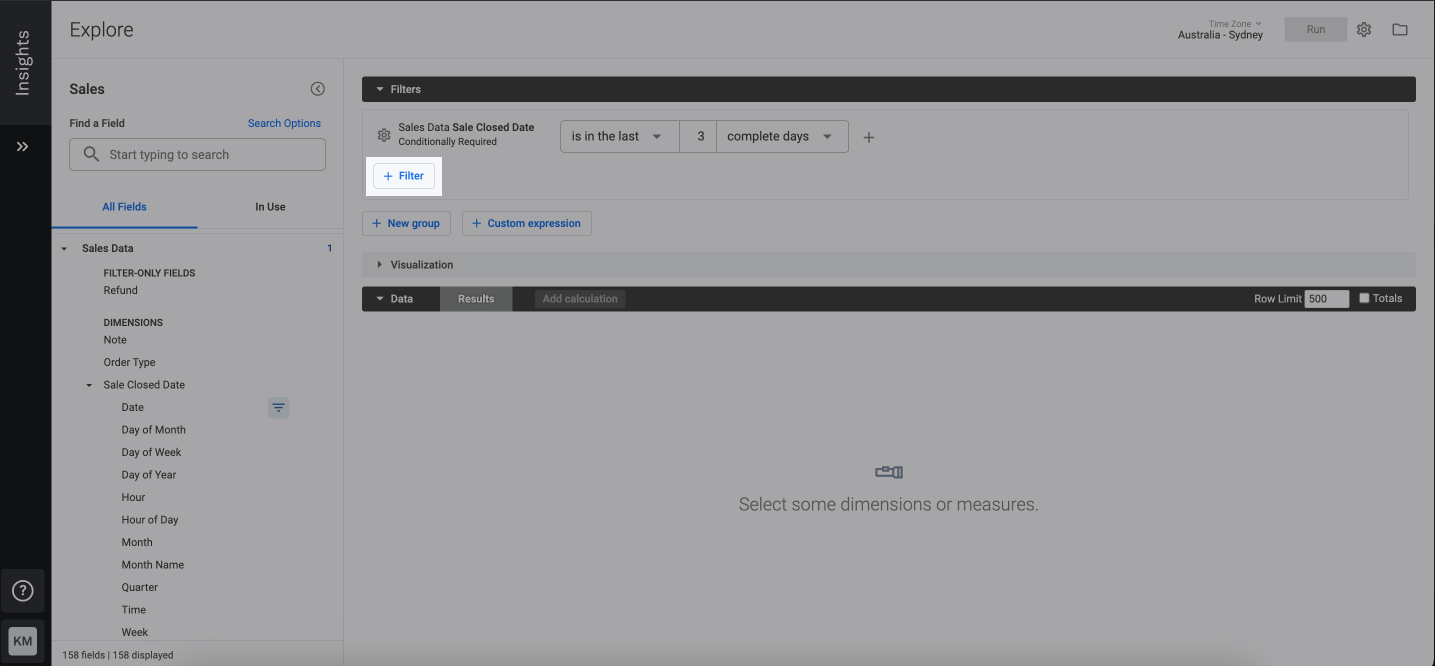Click the Sales Data field count '1'
The image size is (1435, 666).
pos(330,248)
